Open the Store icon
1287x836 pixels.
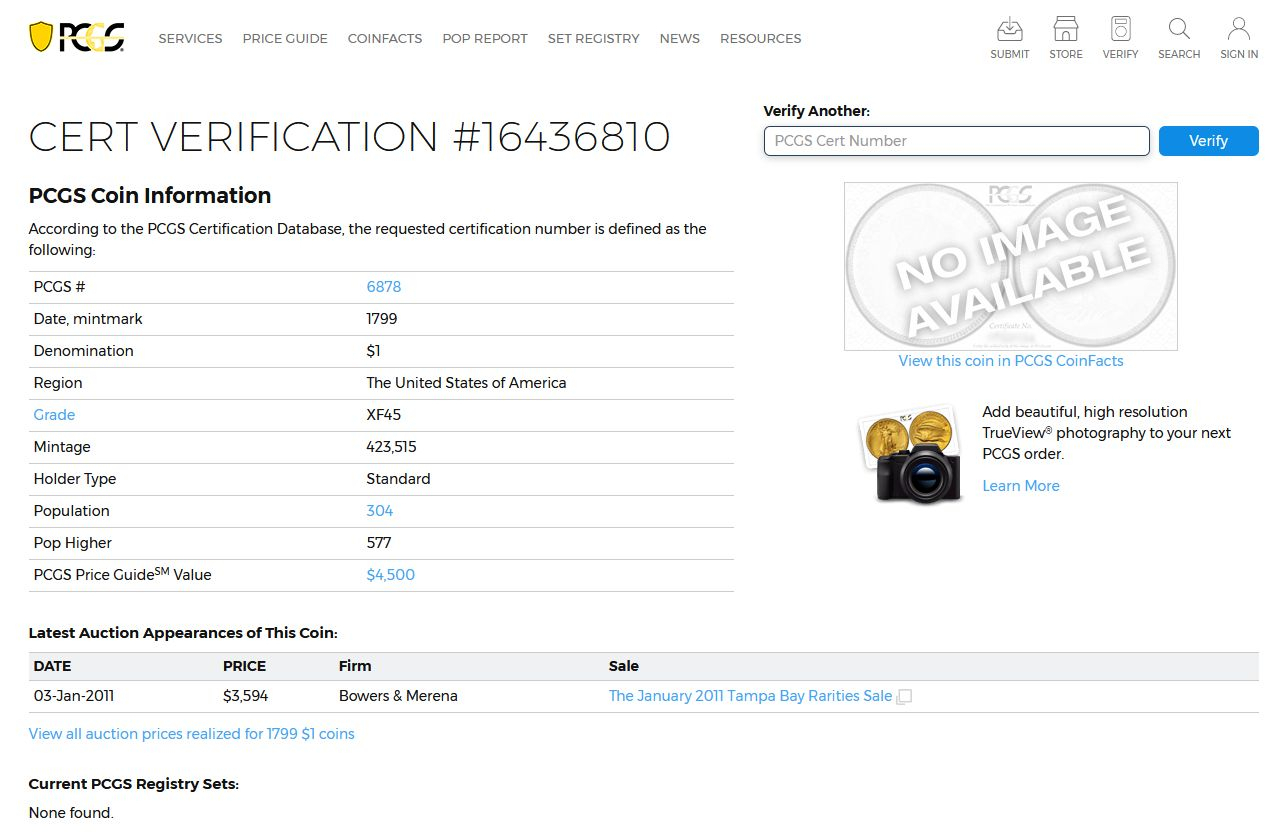(x=1066, y=38)
